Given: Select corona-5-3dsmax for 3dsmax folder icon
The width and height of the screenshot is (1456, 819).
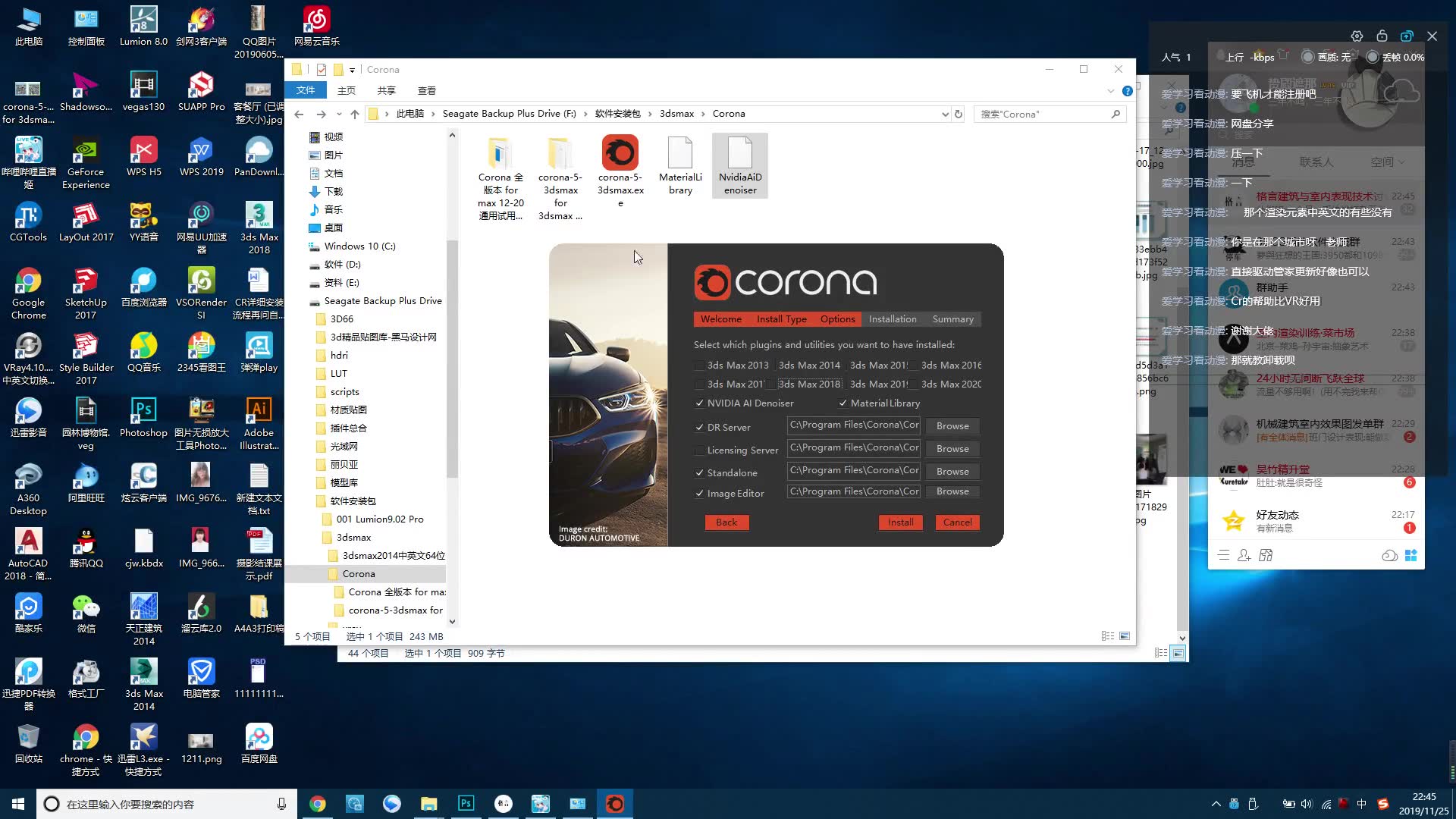Looking at the screenshot, I should [x=560, y=178].
